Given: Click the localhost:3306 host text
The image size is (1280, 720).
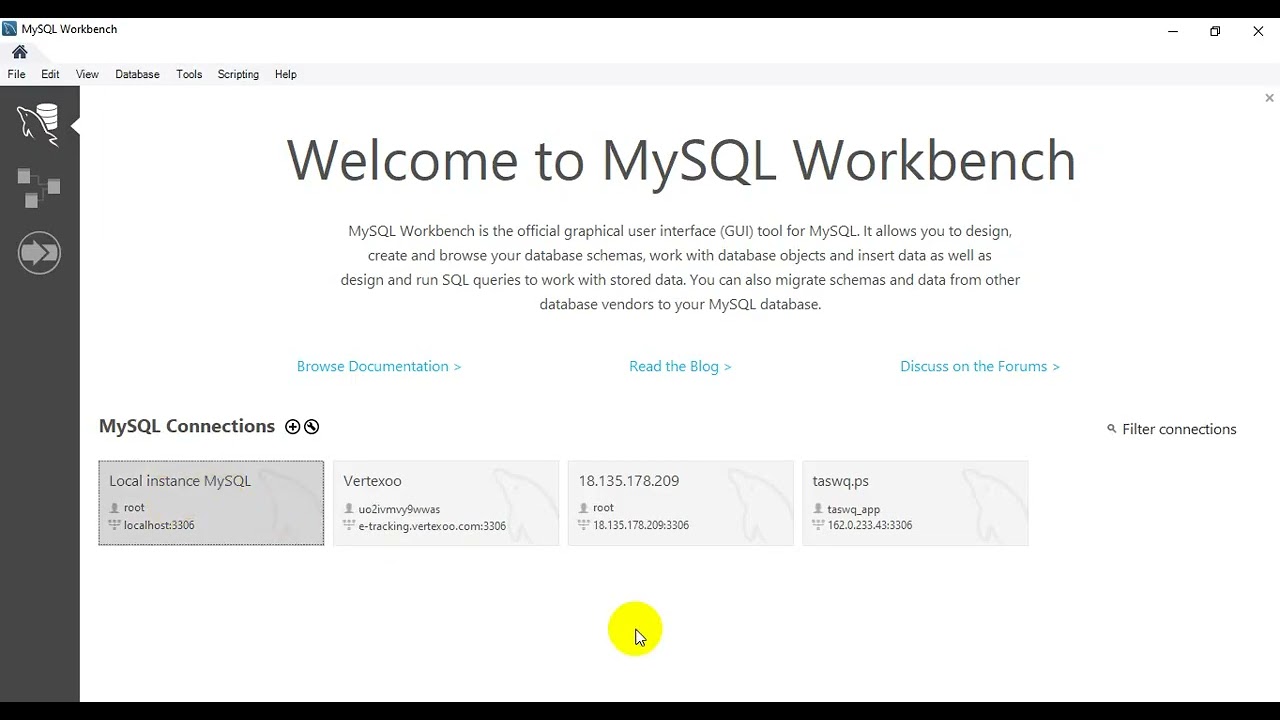Looking at the screenshot, I should [159, 525].
